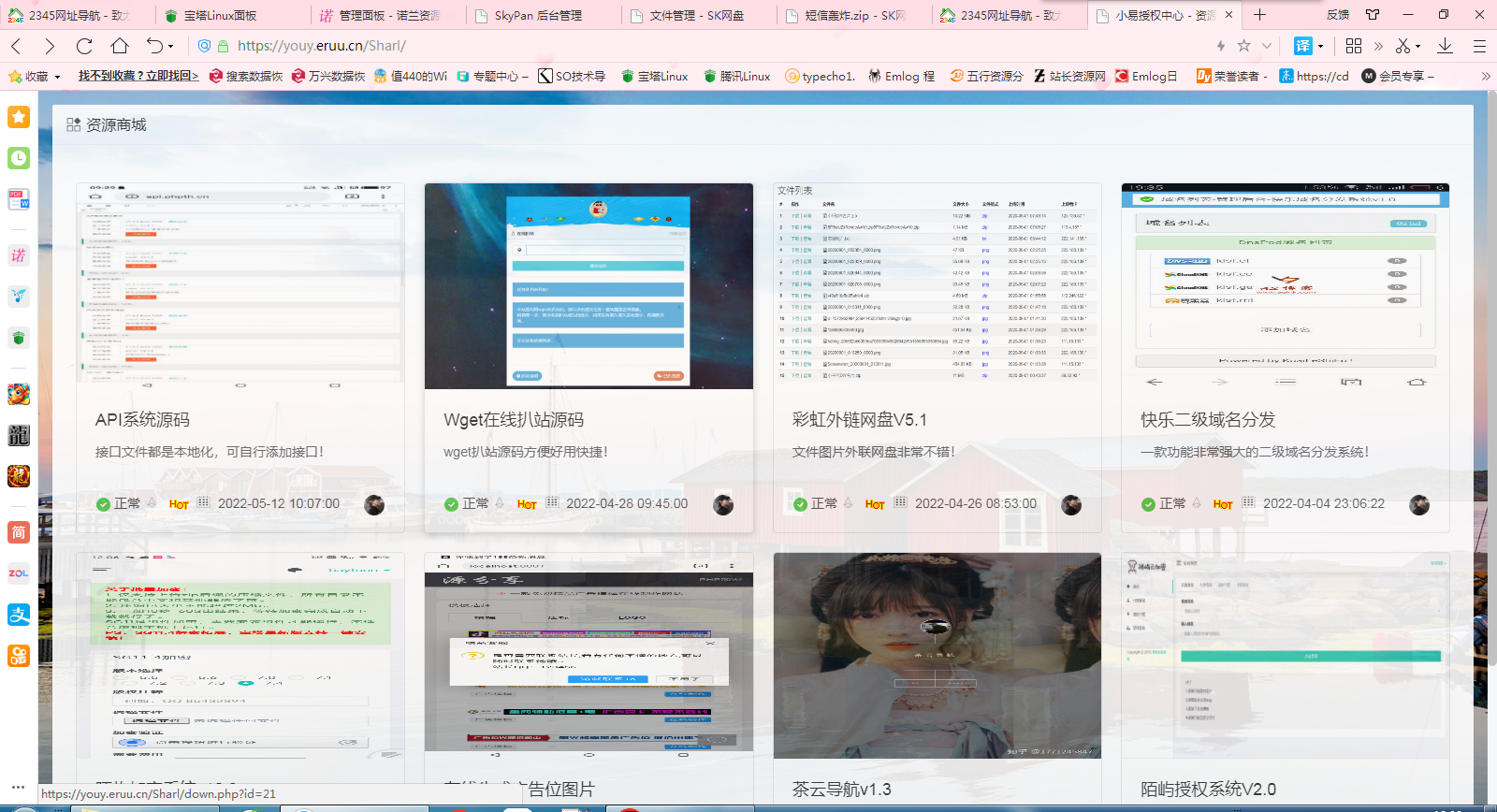Open the downloads icon in the toolbar

click(1445, 46)
